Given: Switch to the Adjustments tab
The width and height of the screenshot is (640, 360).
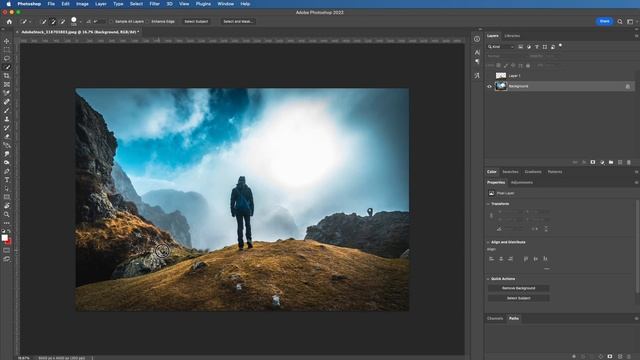Looking at the screenshot, I should point(522,182).
